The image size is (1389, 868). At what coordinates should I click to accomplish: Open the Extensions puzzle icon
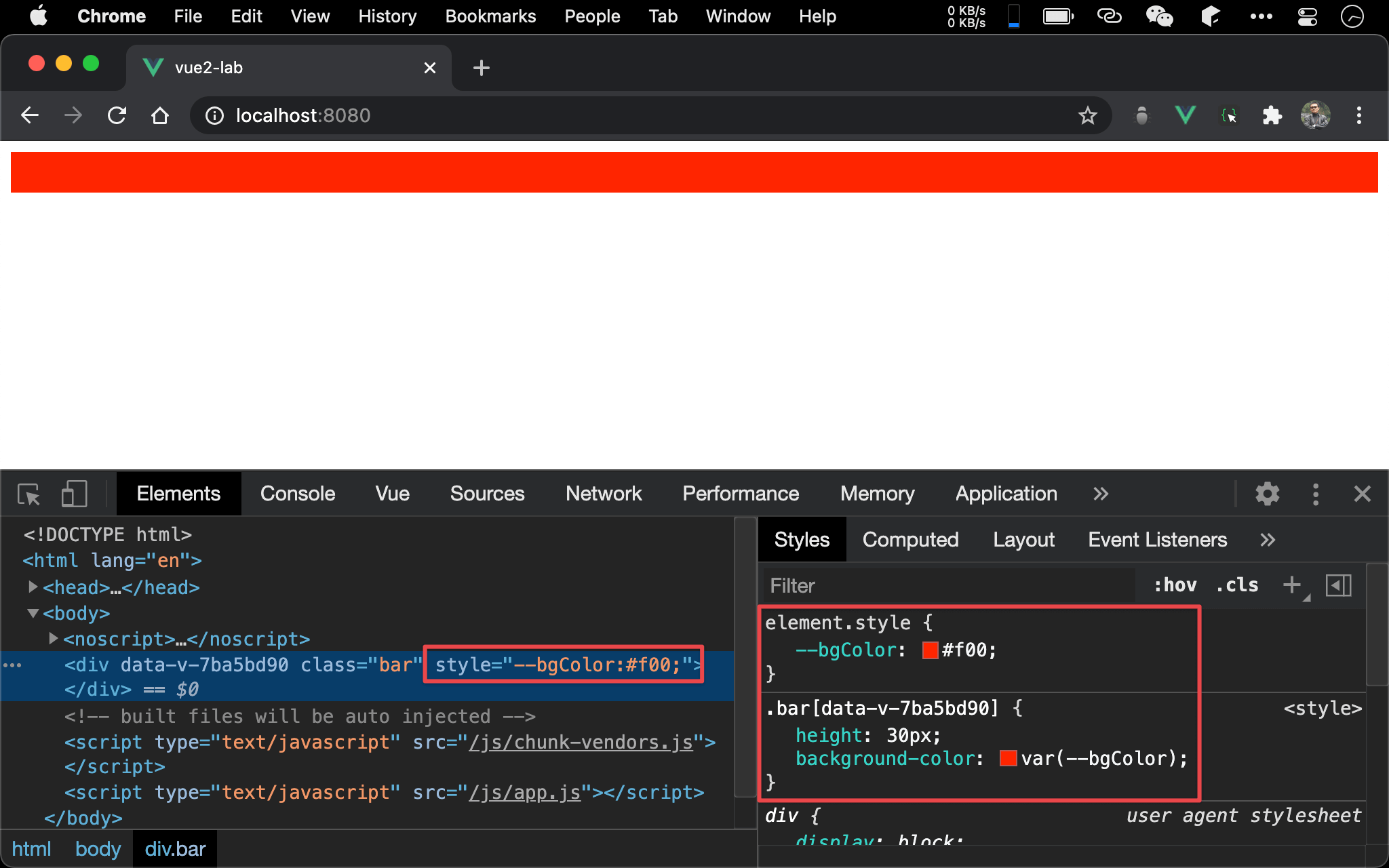1272,115
